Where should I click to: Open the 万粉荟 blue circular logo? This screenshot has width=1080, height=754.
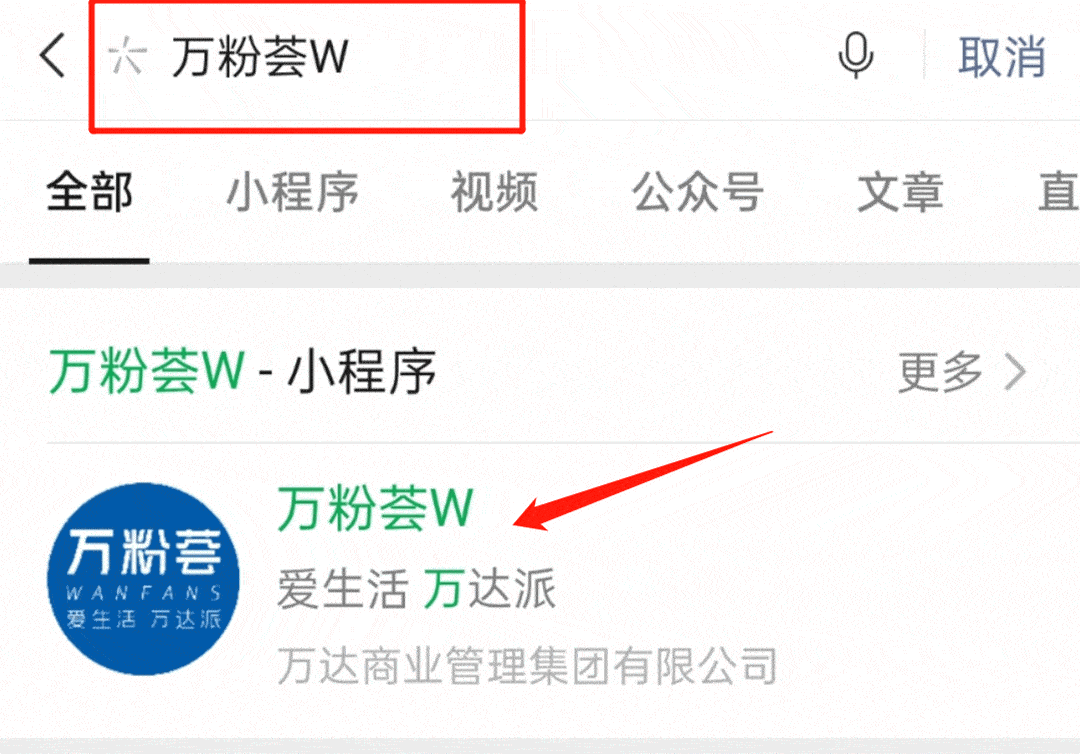[x=143, y=578]
